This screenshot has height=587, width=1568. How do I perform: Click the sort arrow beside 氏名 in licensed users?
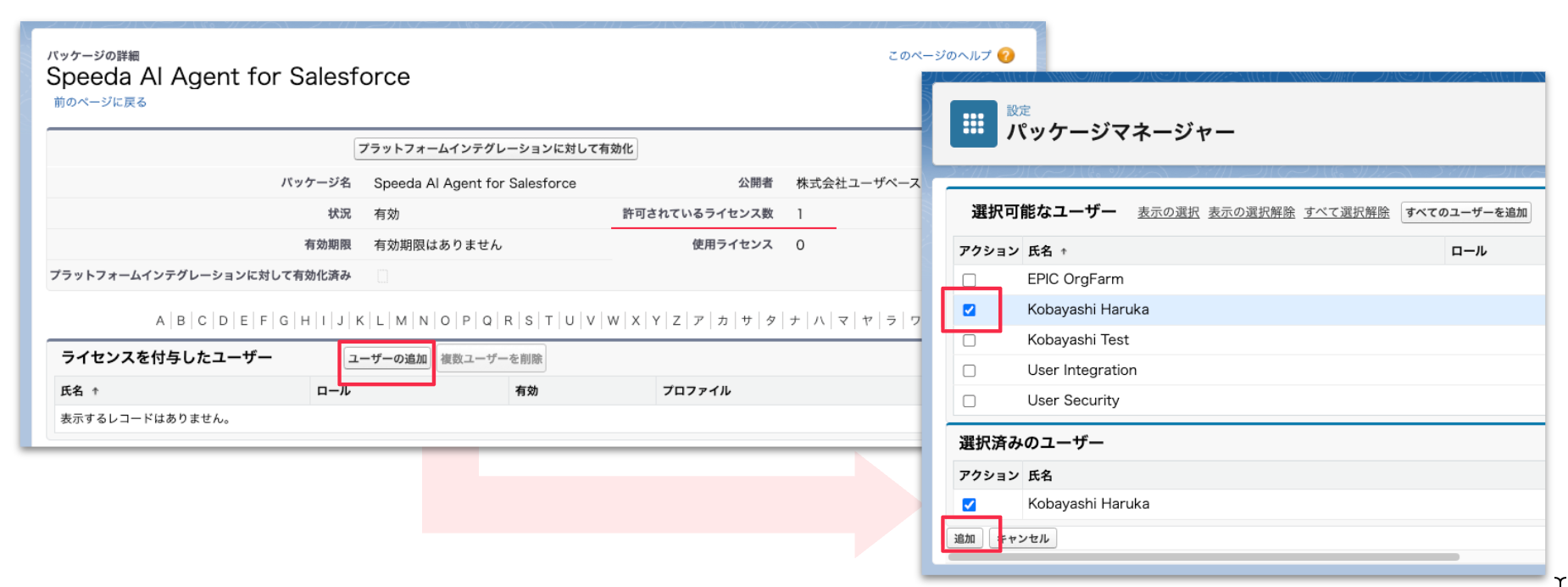96,391
